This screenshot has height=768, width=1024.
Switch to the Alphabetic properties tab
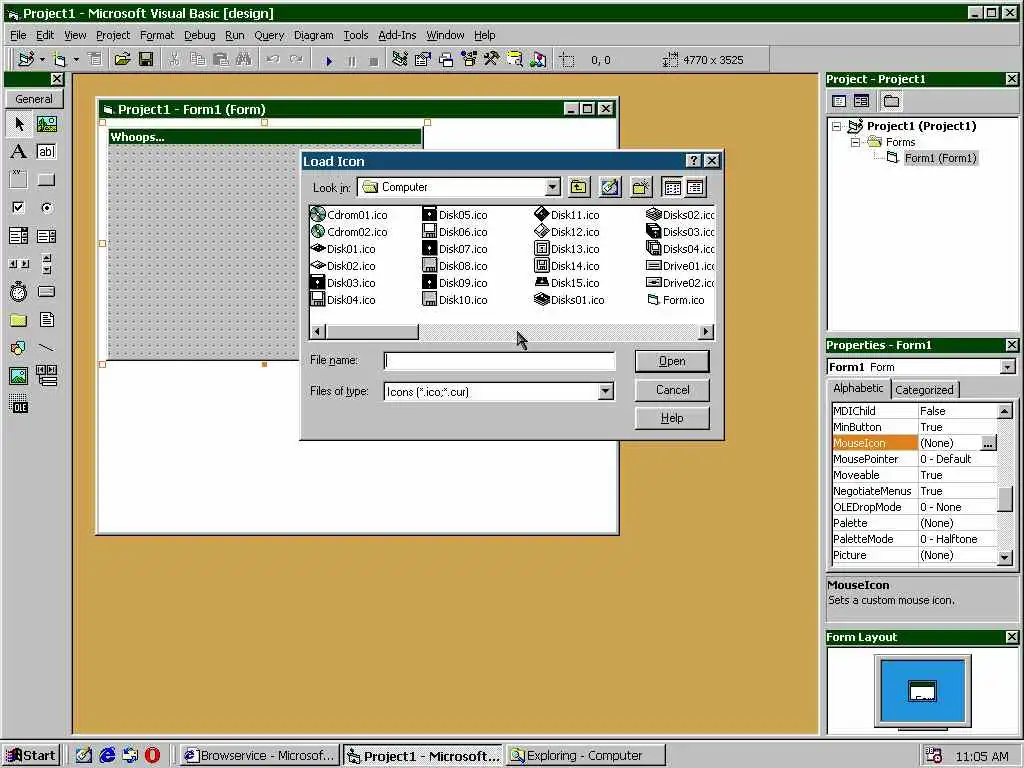click(x=858, y=388)
